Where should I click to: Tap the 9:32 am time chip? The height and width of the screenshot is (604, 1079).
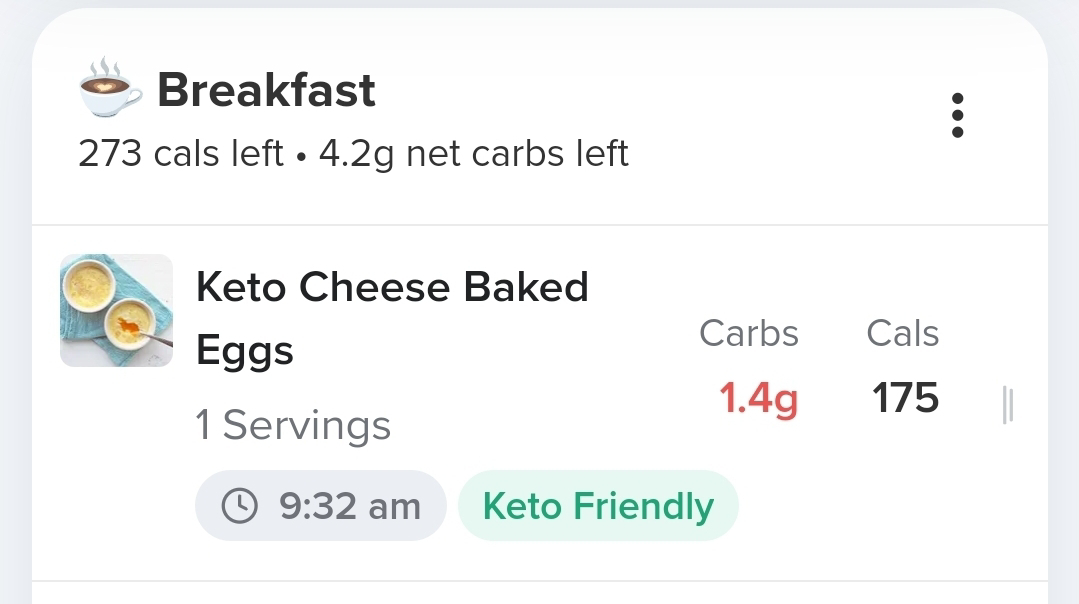(320, 506)
